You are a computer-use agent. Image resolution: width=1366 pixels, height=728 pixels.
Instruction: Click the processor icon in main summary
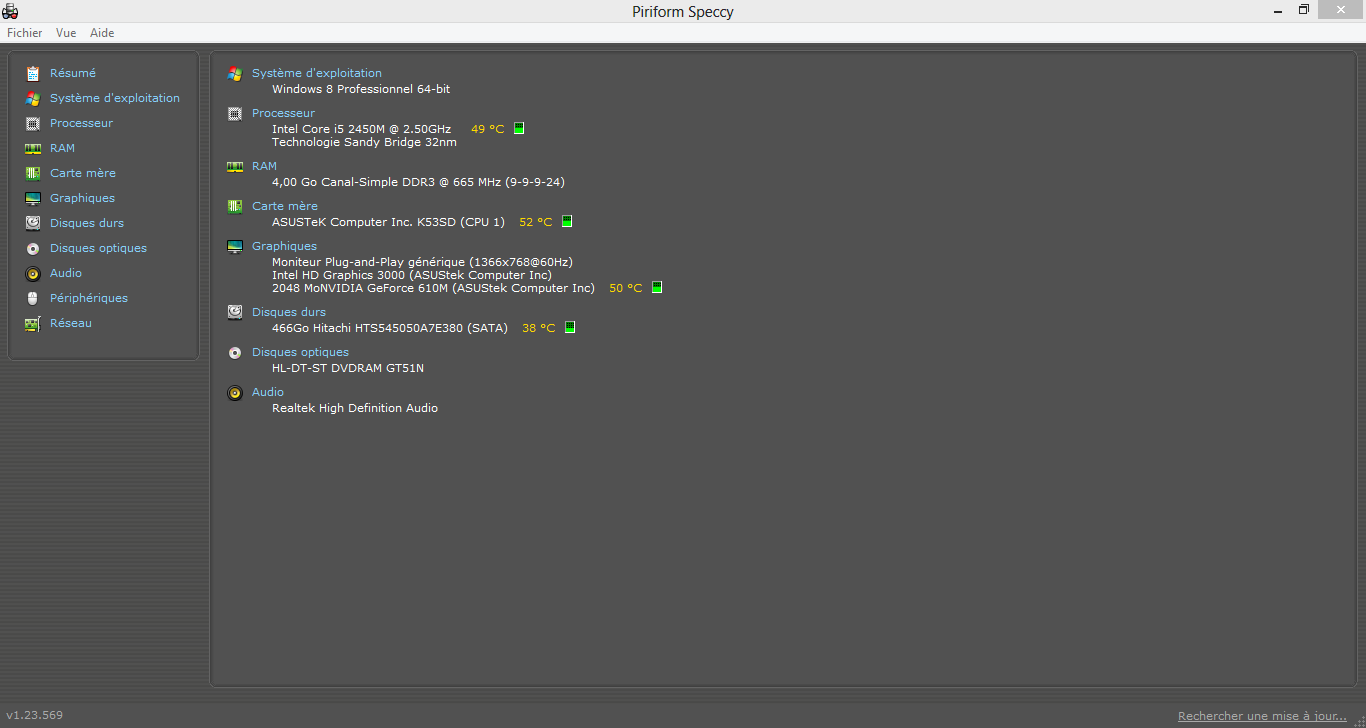(235, 113)
